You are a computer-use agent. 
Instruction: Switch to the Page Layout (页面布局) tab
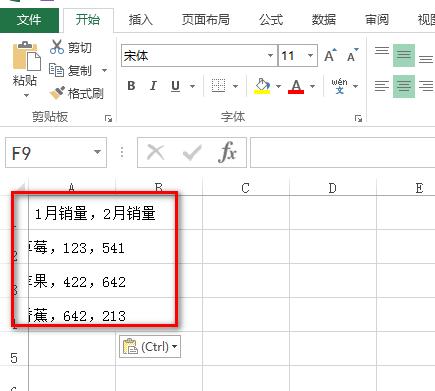[x=205, y=20]
